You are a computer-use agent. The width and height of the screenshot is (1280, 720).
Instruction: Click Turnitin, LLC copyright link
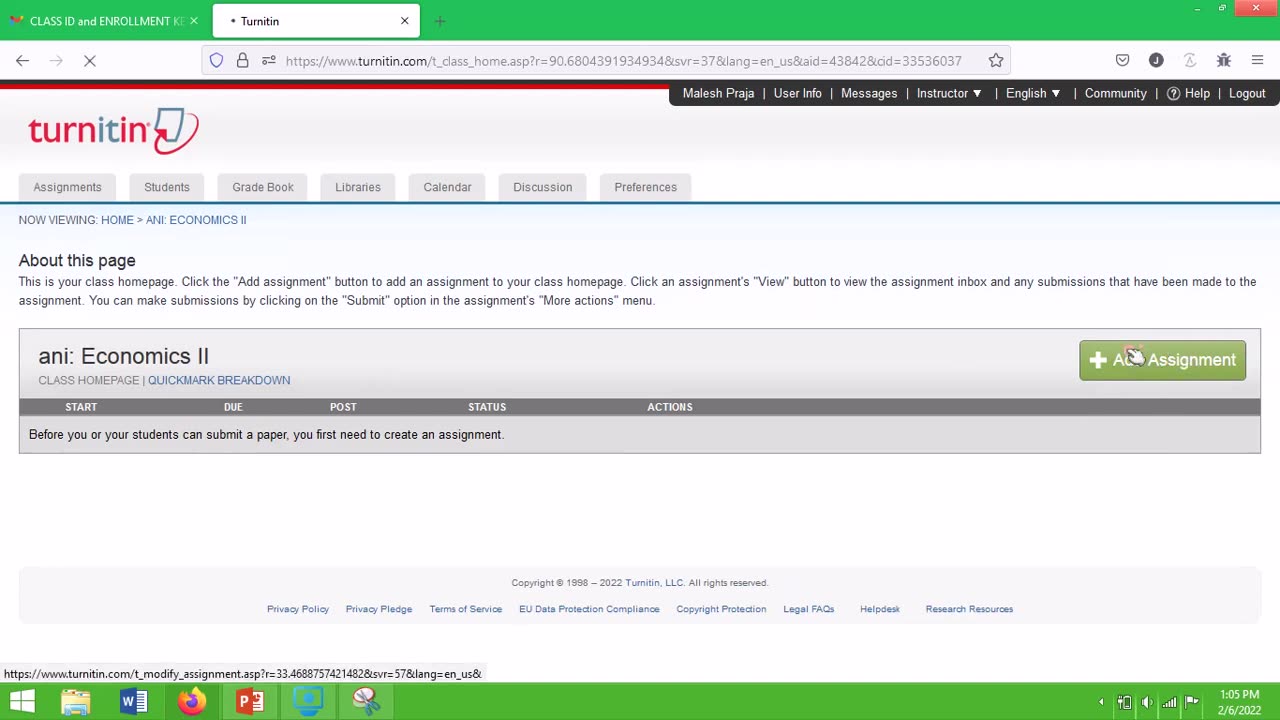654,583
